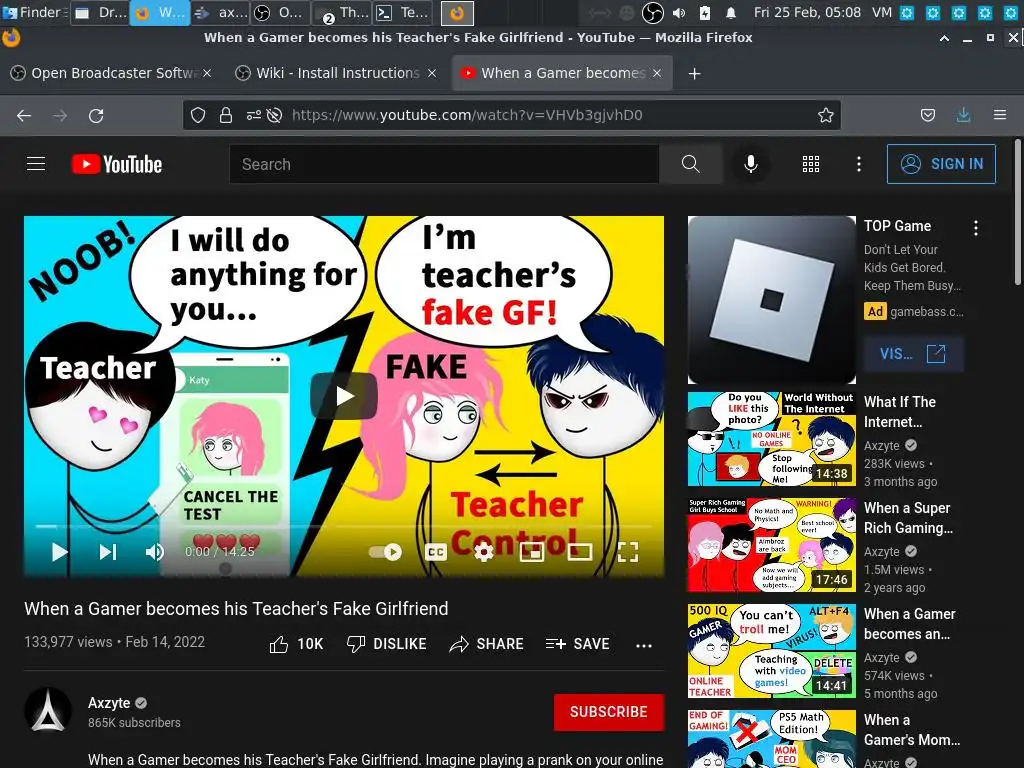Open the TOP Game ad thumbnail
Screen dimensions: 1024x768
point(772,300)
